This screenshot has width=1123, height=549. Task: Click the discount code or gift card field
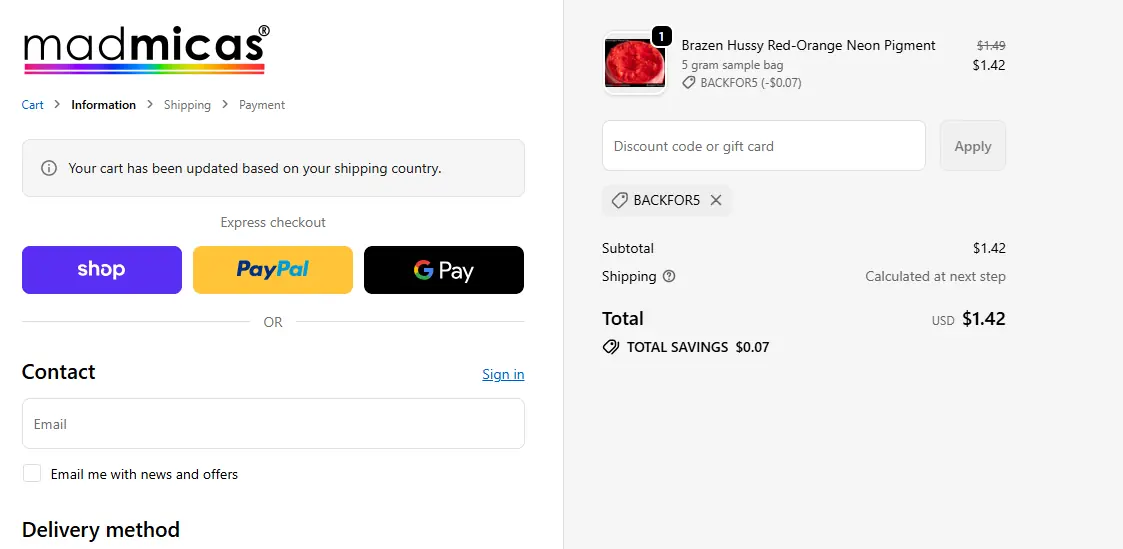tap(763, 146)
